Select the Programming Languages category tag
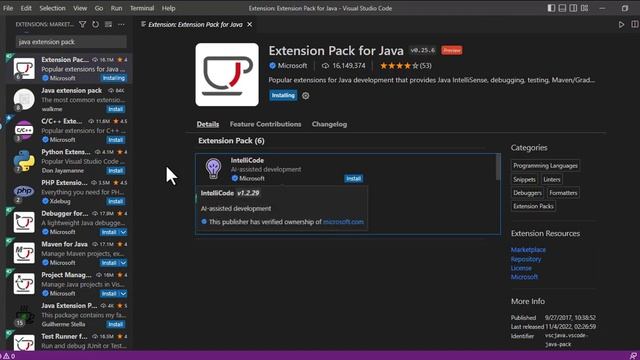The width and height of the screenshot is (640, 360). (x=545, y=166)
